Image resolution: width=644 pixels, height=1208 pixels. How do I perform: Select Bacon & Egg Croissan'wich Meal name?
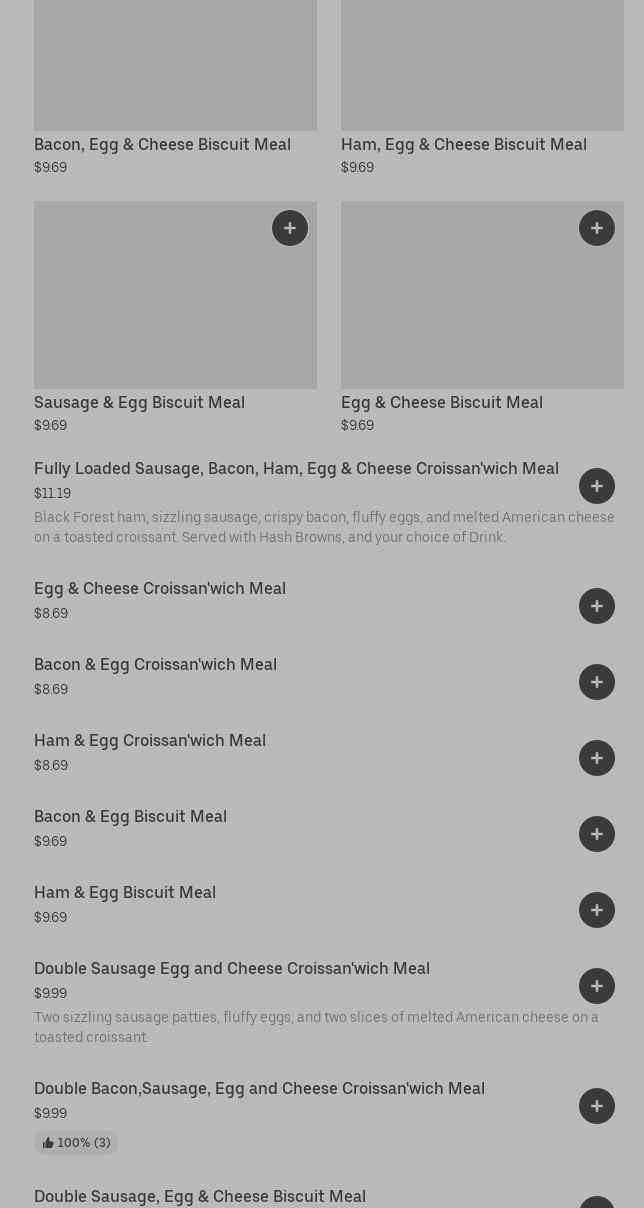155,664
